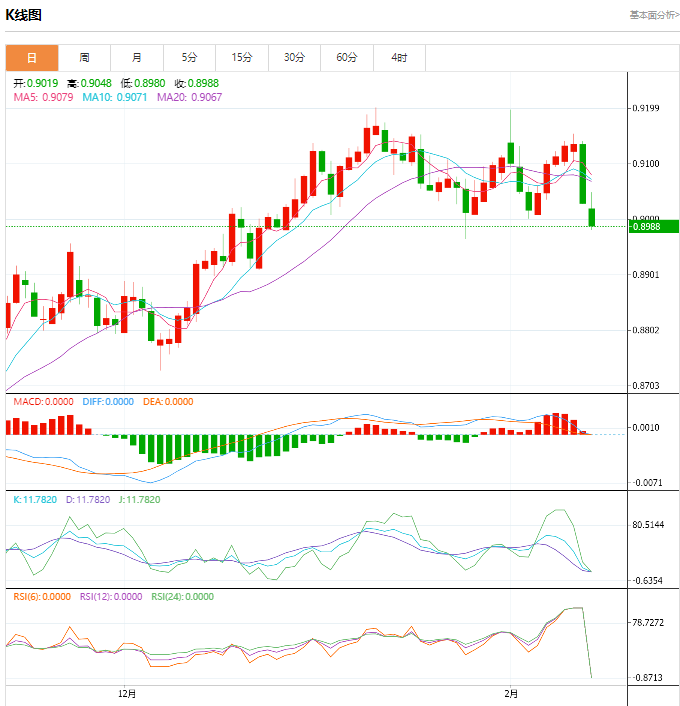Click the 0.8703 price axis label
The image size is (680, 706).
coord(646,385)
